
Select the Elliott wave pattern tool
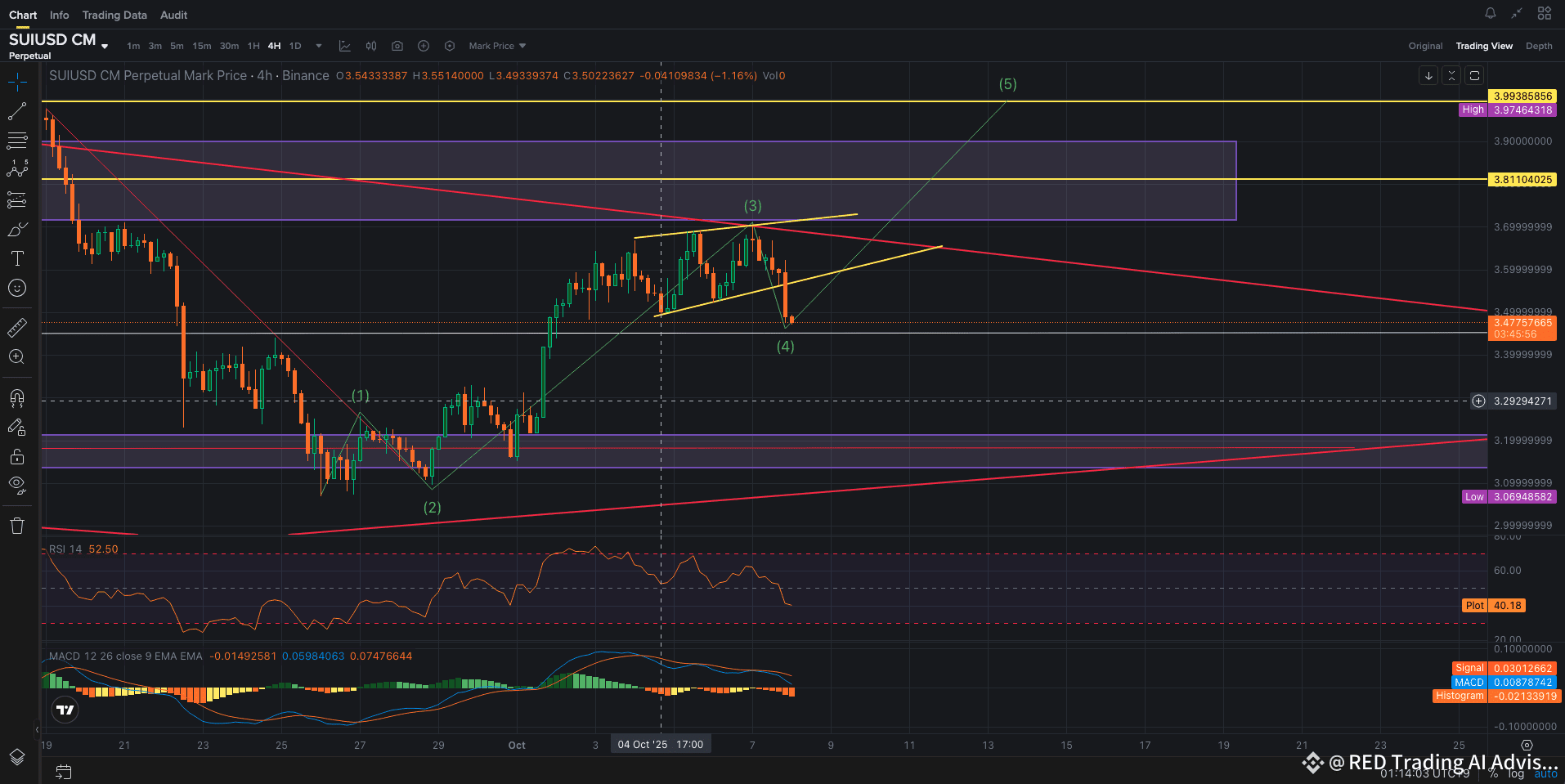(17, 170)
